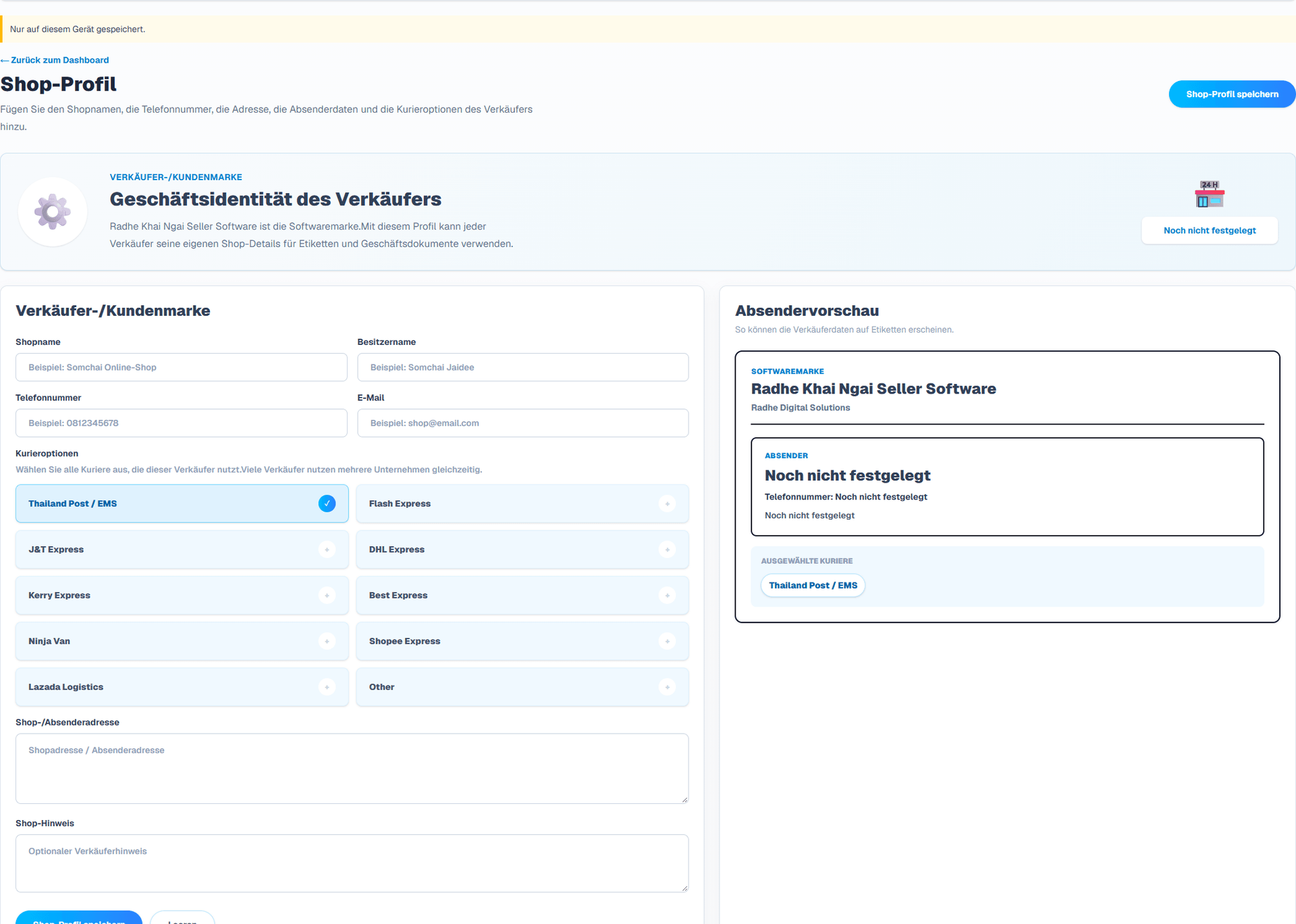Screen dimensions: 1296x924
Task: Click the checkmark icon on Thailand Post / EMS
Action: coord(327,504)
